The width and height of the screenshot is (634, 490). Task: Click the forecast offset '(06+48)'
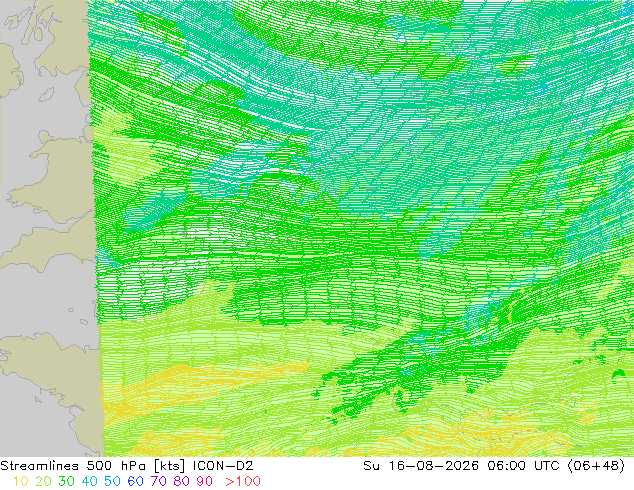point(596,466)
